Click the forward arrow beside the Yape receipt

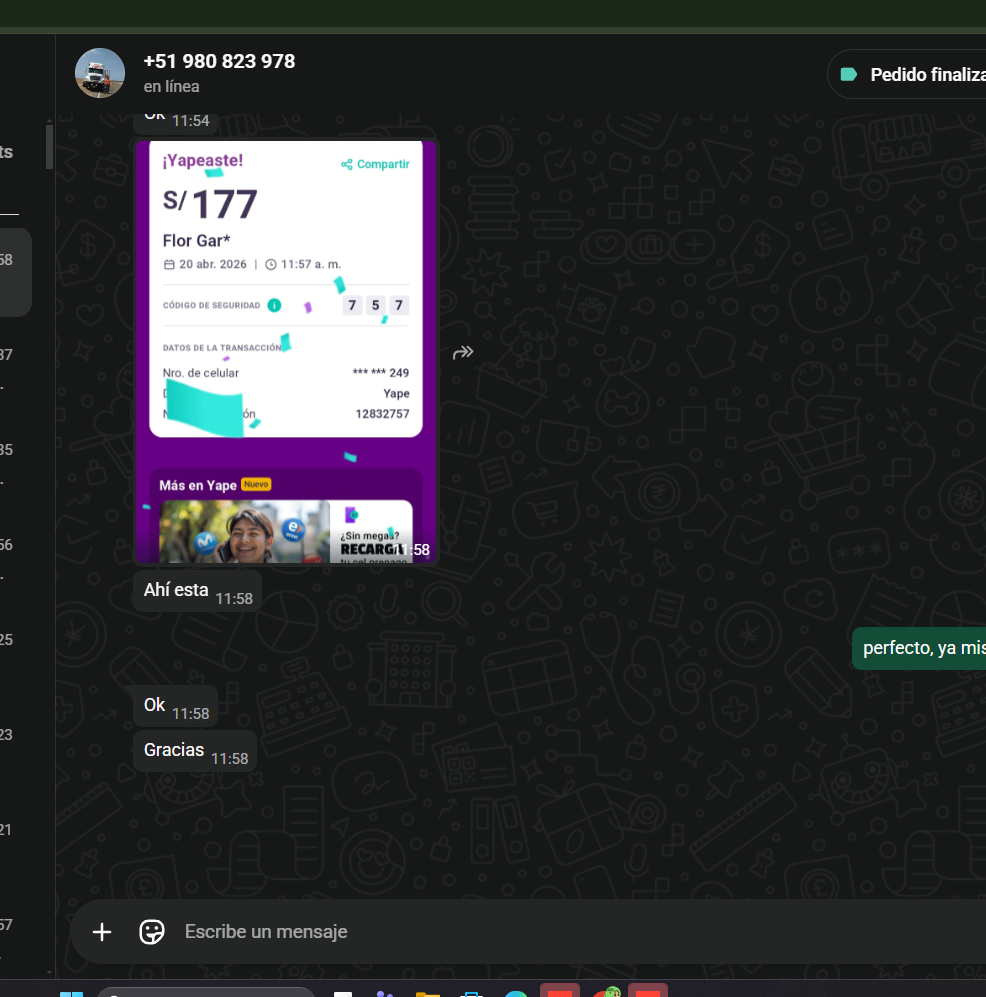coord(463,352)
